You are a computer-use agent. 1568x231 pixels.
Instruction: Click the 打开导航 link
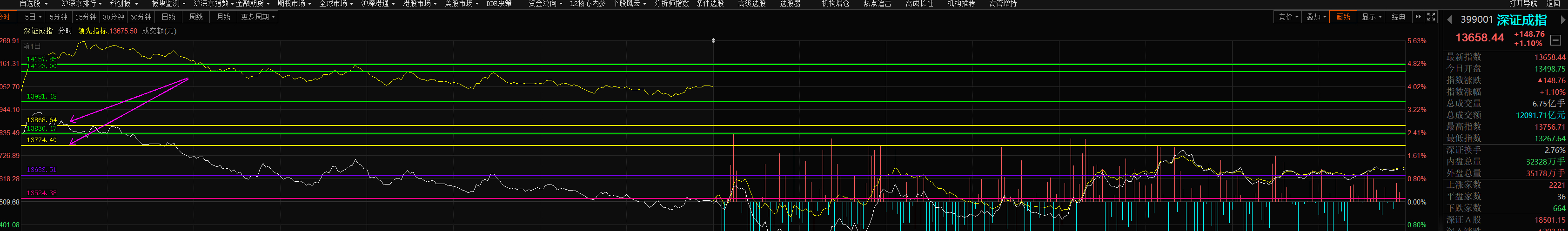click(1523, 4)
